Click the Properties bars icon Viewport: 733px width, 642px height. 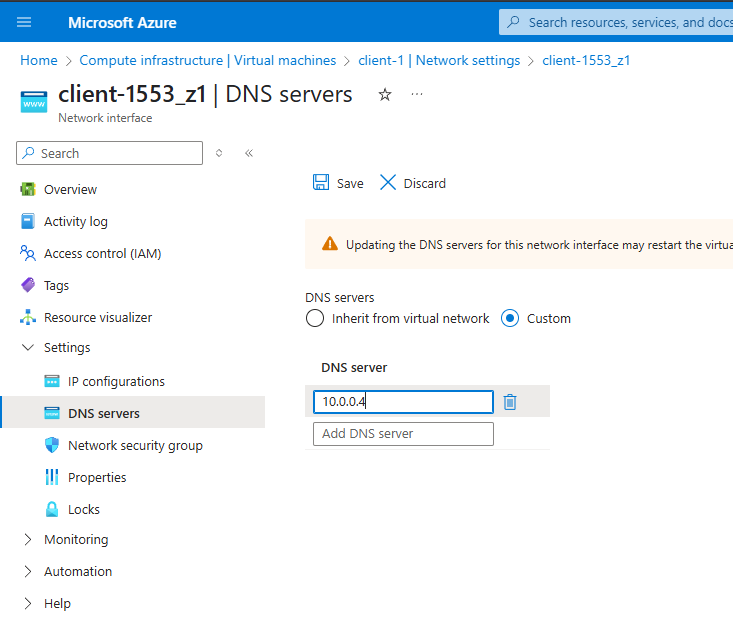(x=52, y=477)
